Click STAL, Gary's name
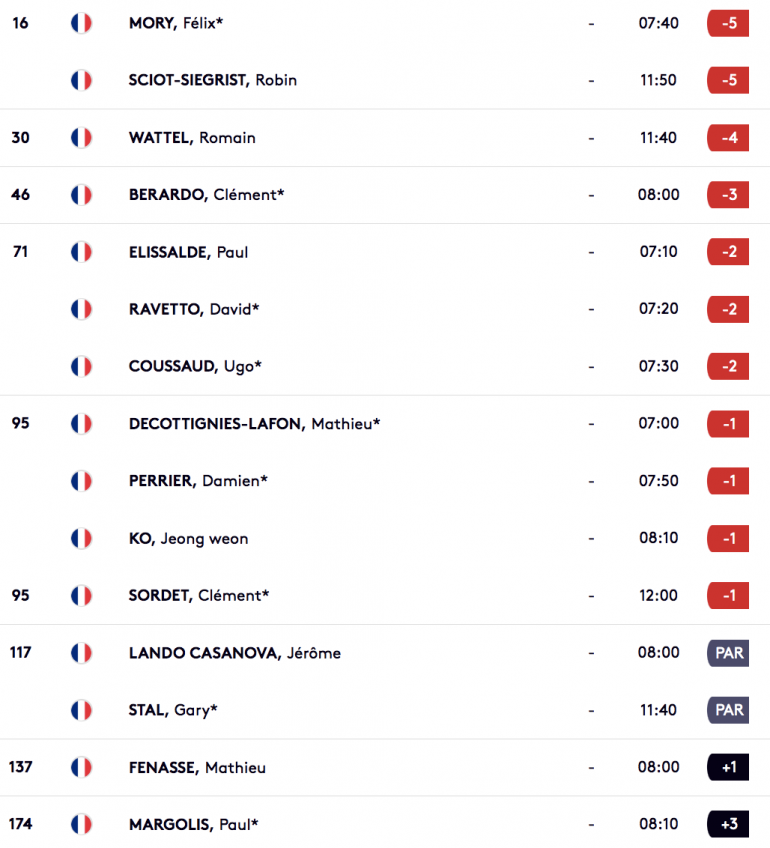 [172, 710]
